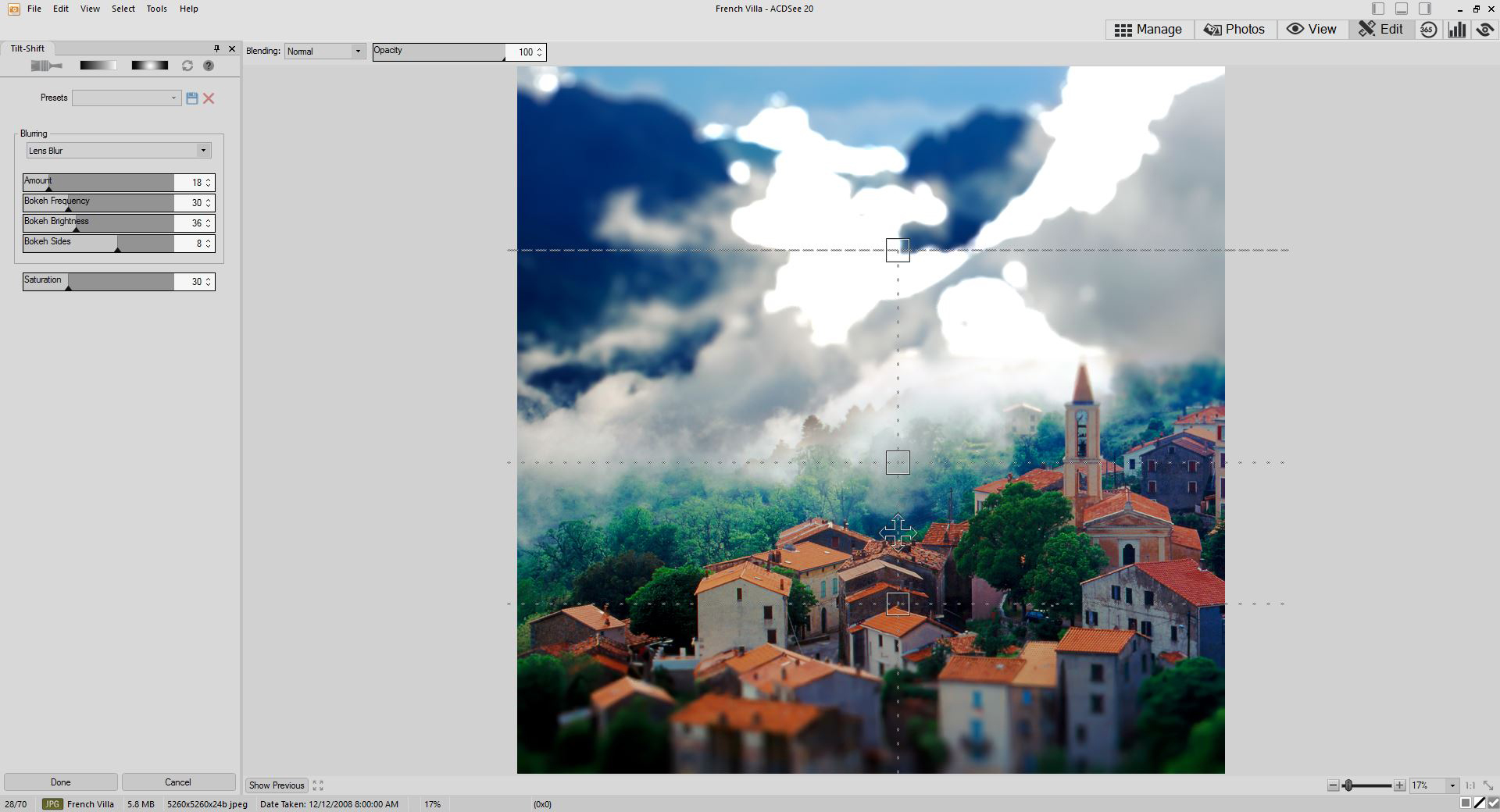Click the reset (circular arrows) icon
The image size is (1500, 812).
coord(187,66)
